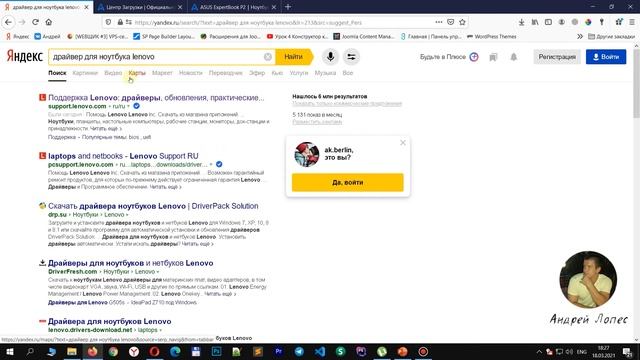Open a new browser tab
The height and width of the screenshot is (360, 640).
(x=288, y=7)
